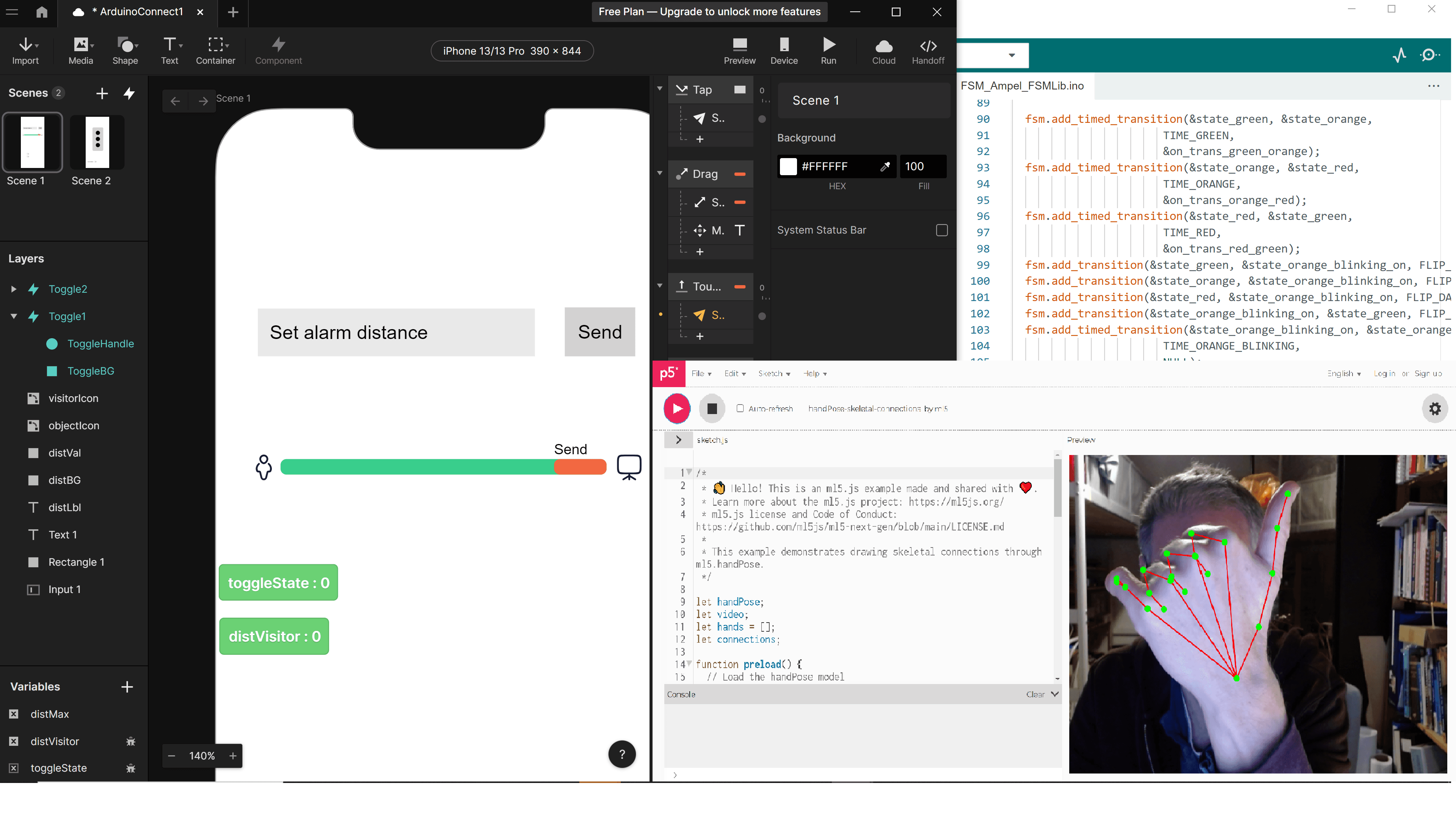Open the hamburger menu in ProtoPie
The image size is (1456, 819).
pyautogui.click(x=12, y=12)
